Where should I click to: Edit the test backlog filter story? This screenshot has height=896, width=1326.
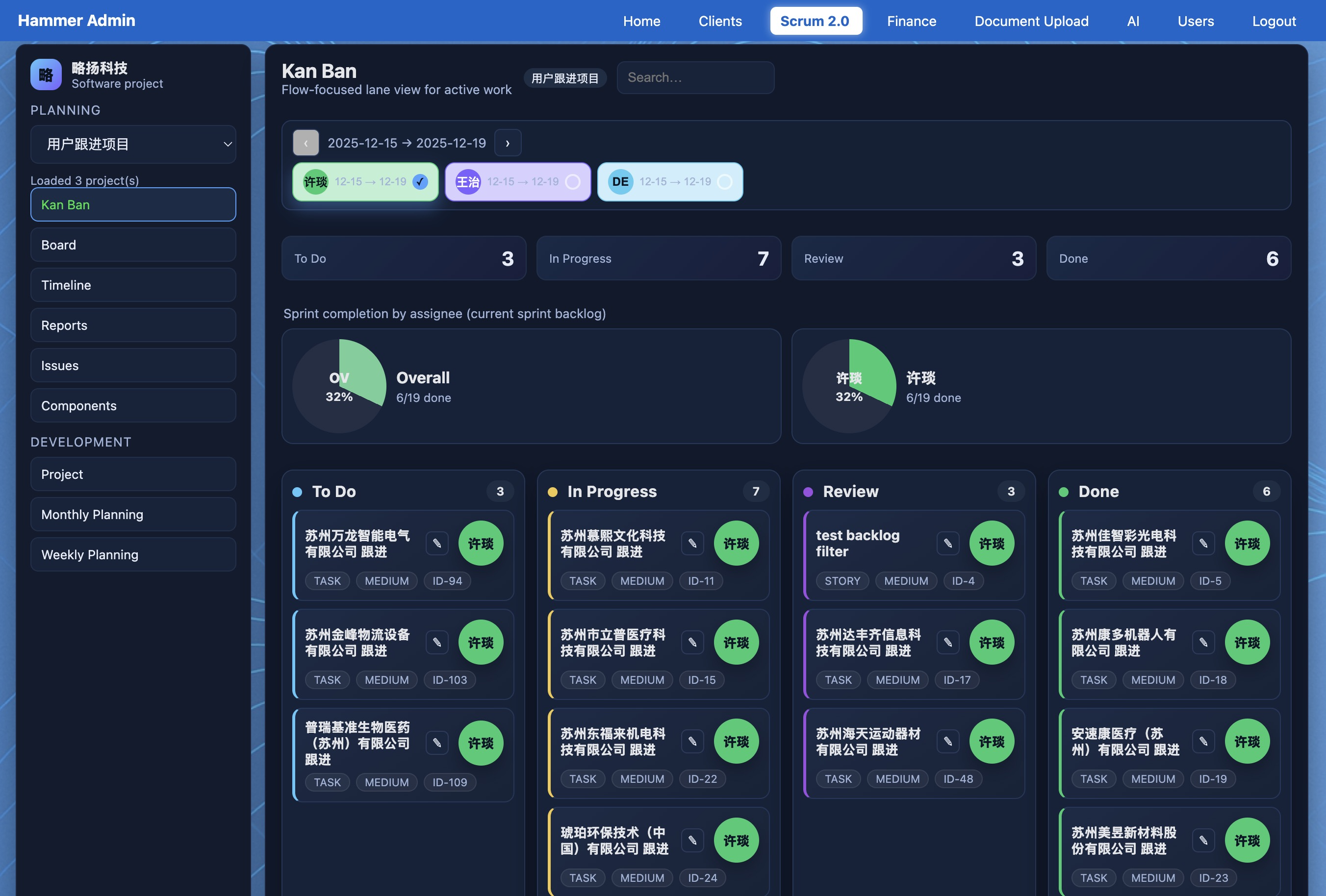coord(948,543)
